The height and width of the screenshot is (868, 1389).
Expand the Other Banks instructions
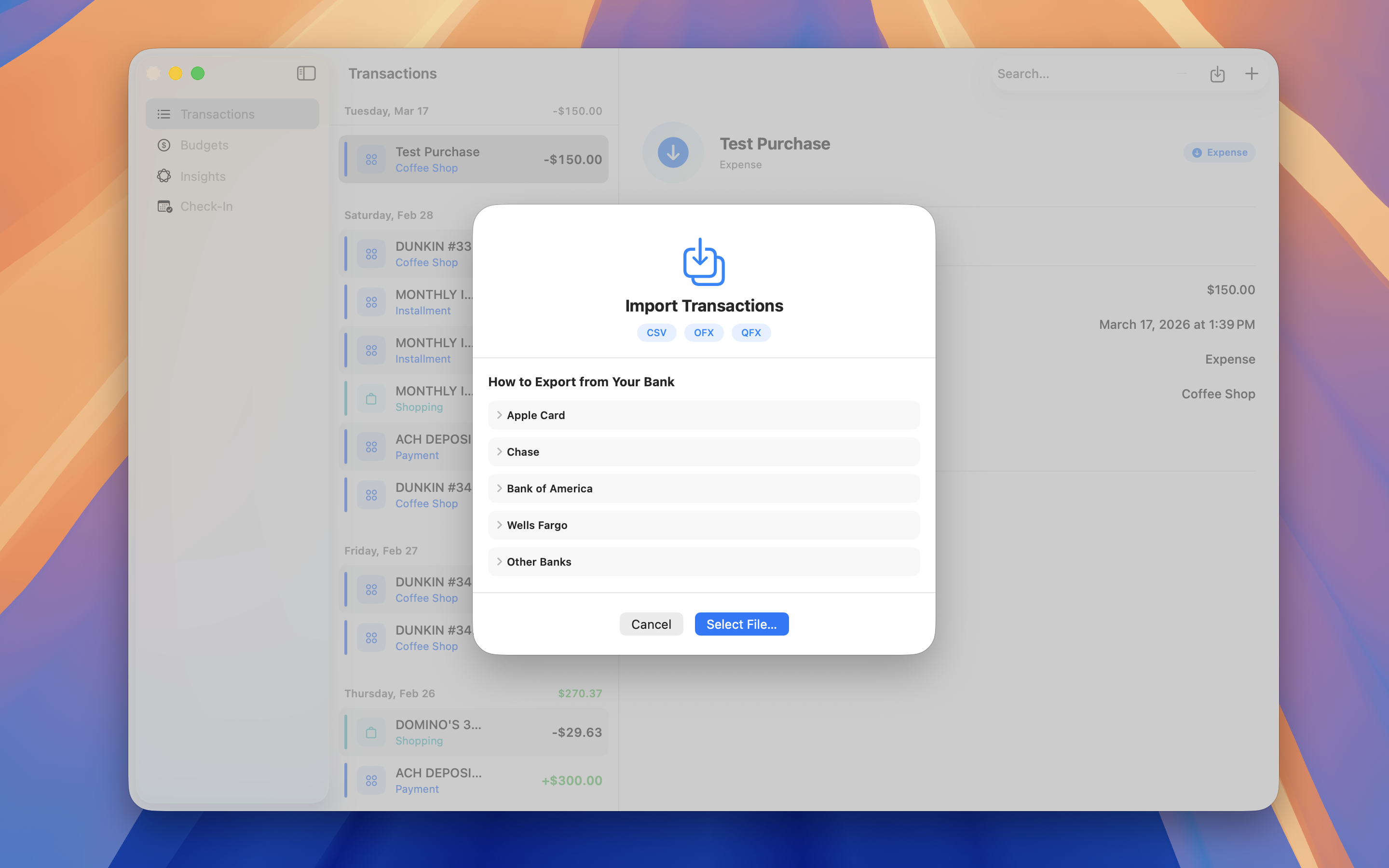(x=704, y=562)
